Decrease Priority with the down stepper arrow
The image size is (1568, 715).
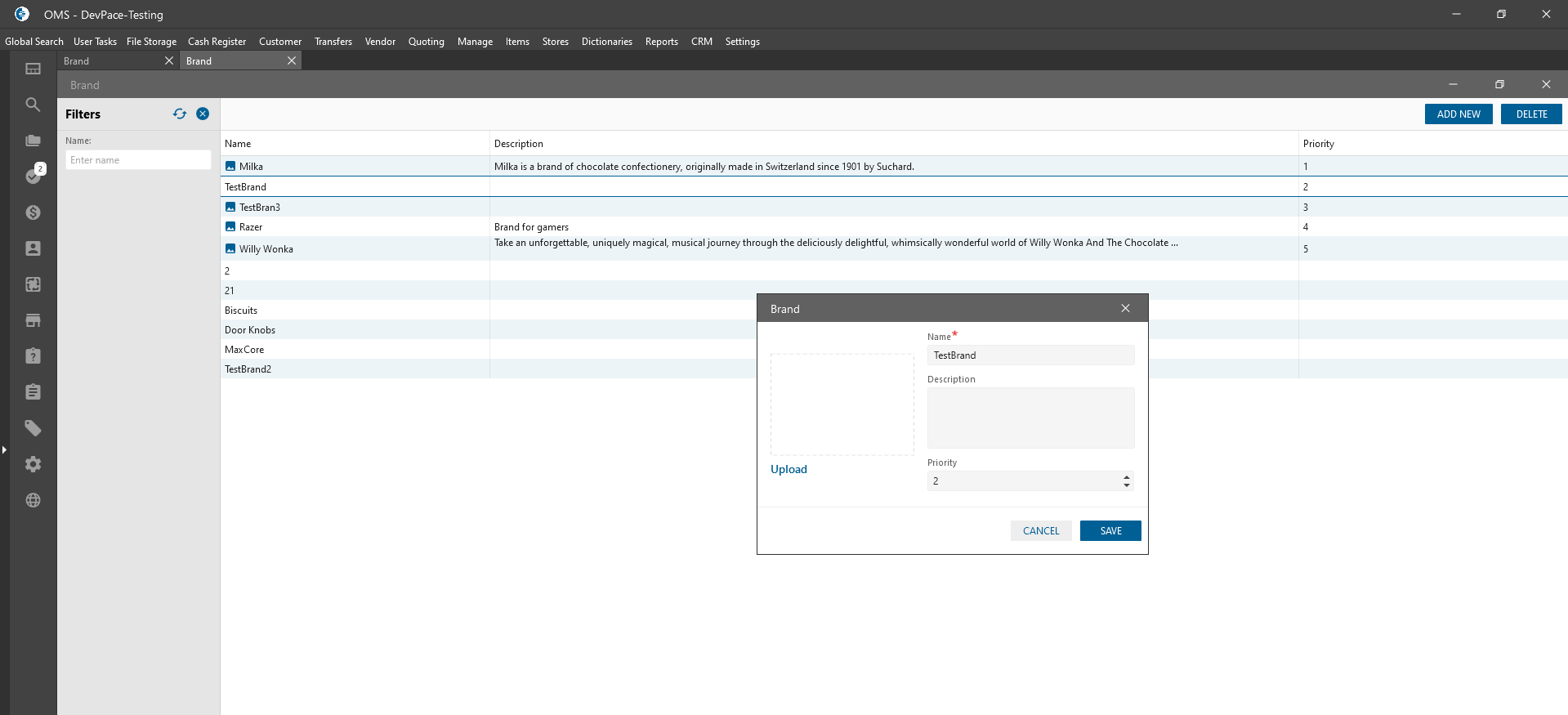click(x=1127, y=485)
